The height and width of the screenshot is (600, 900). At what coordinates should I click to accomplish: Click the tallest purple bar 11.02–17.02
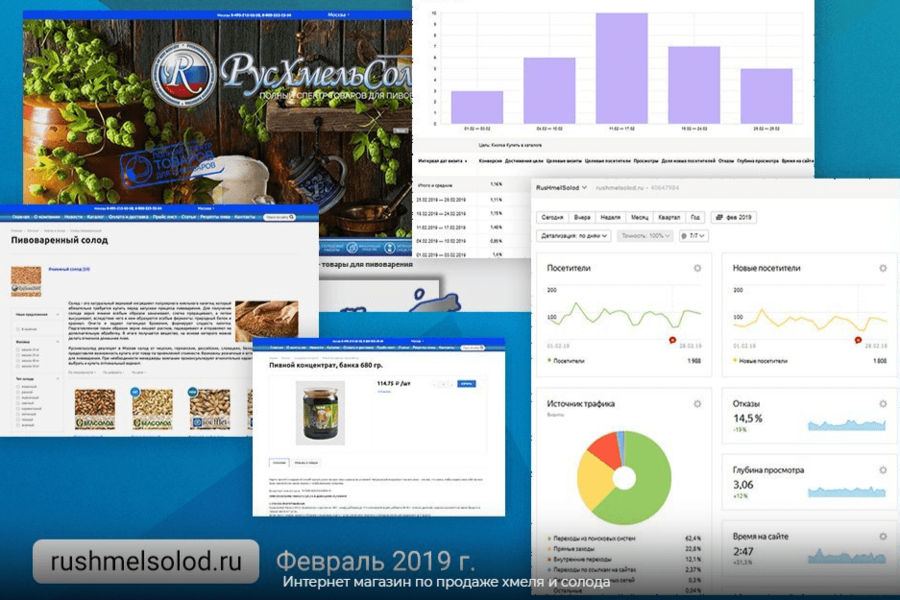point(622,68)
